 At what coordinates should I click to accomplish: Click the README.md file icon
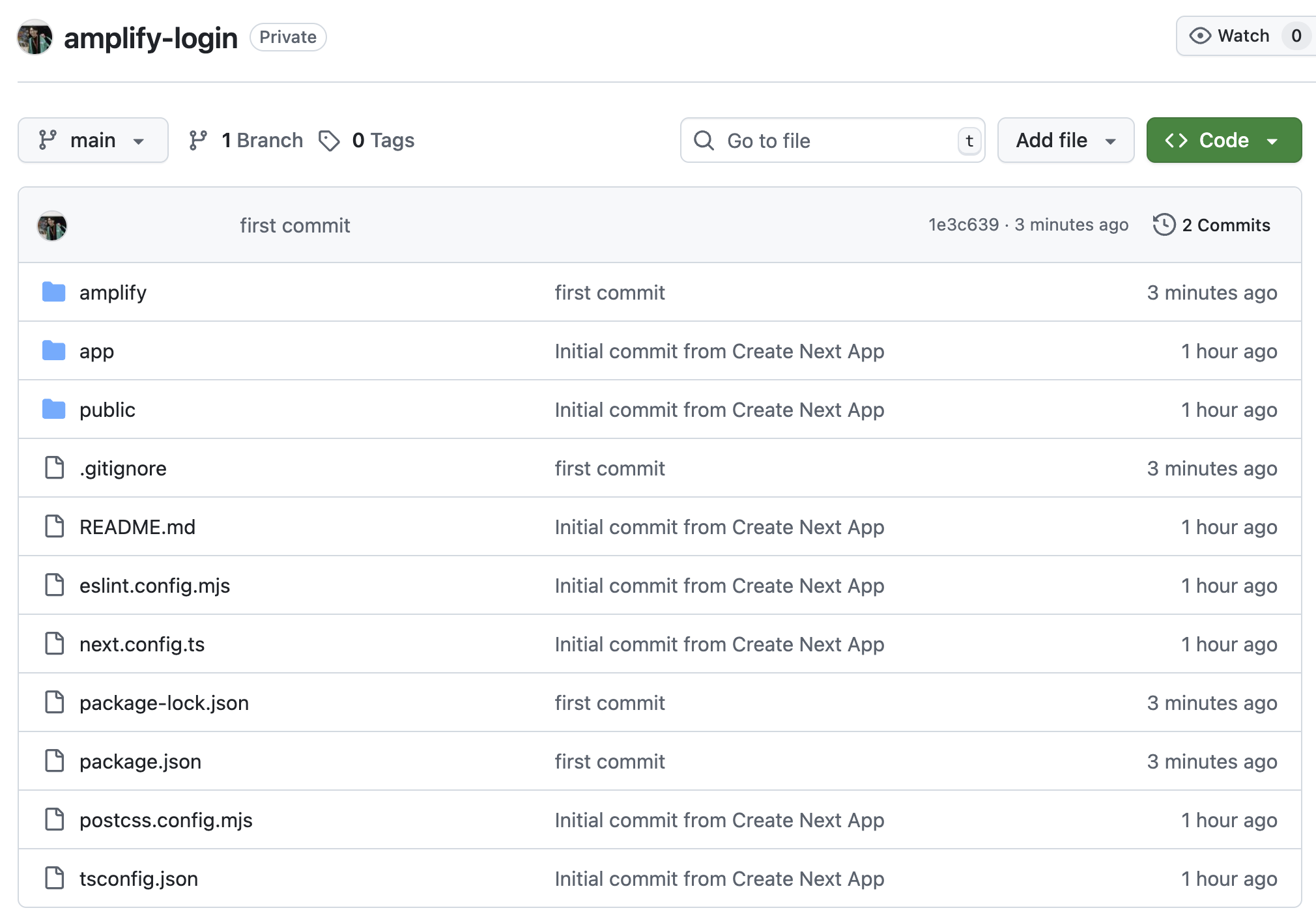55,526
